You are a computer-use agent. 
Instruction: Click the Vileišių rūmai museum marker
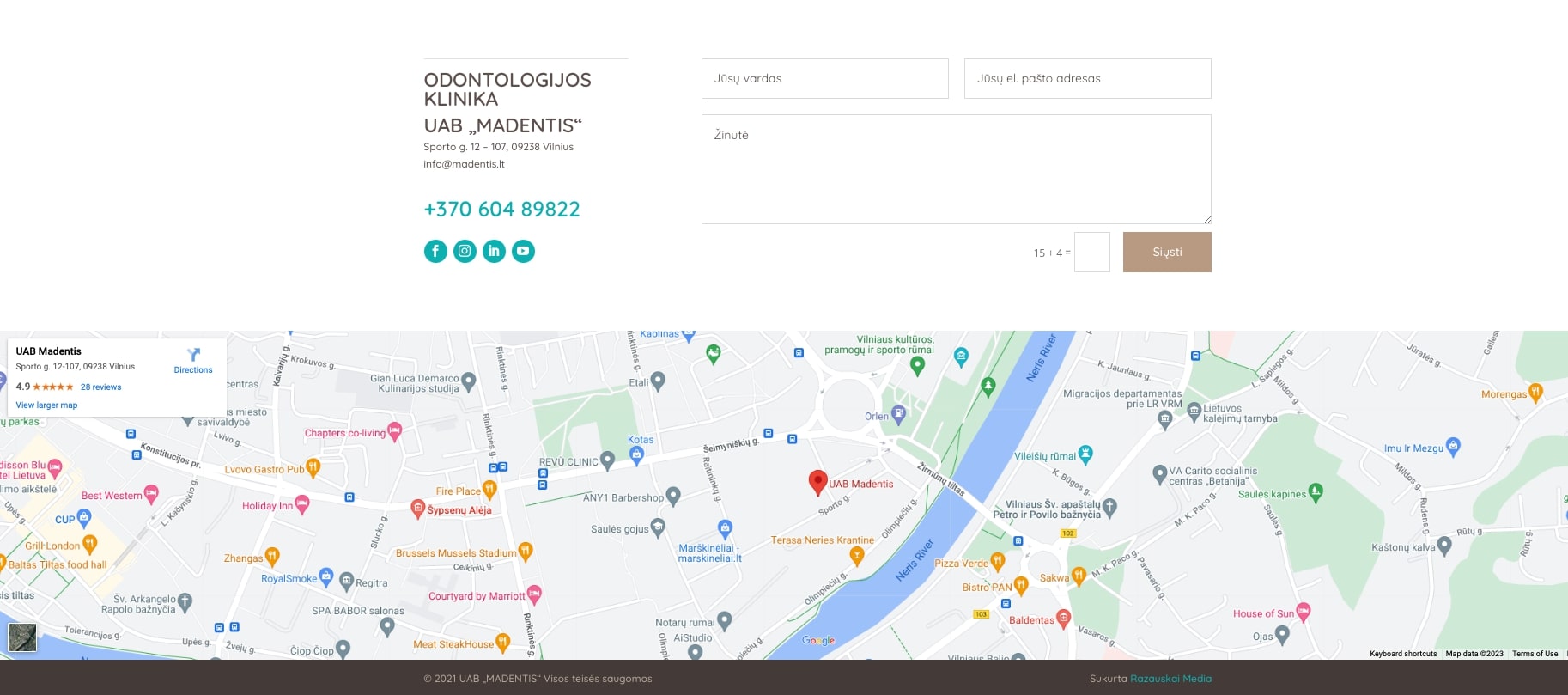1085,454
